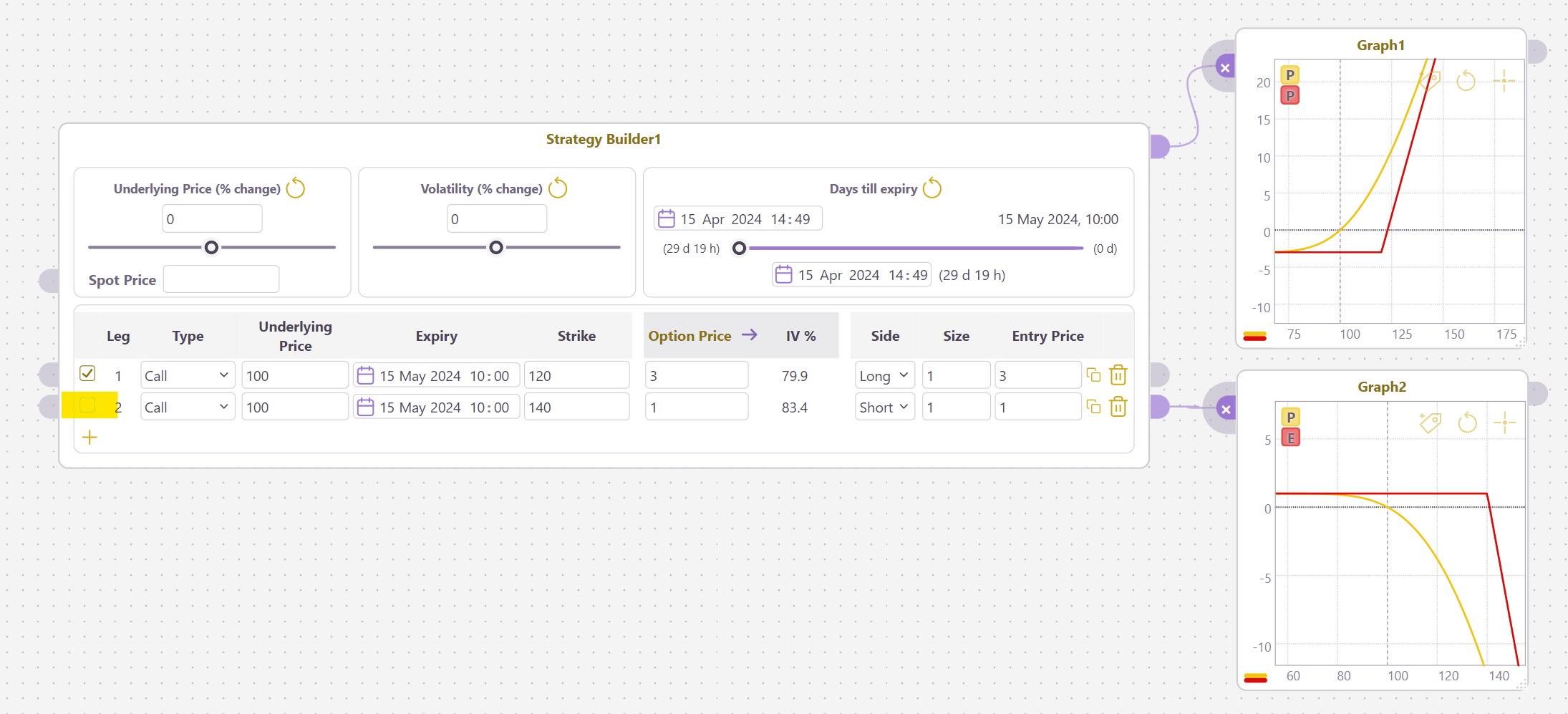The image size is (1568, 714).
Task: Reset Days till expiry slider
Action: coord(931,188)
